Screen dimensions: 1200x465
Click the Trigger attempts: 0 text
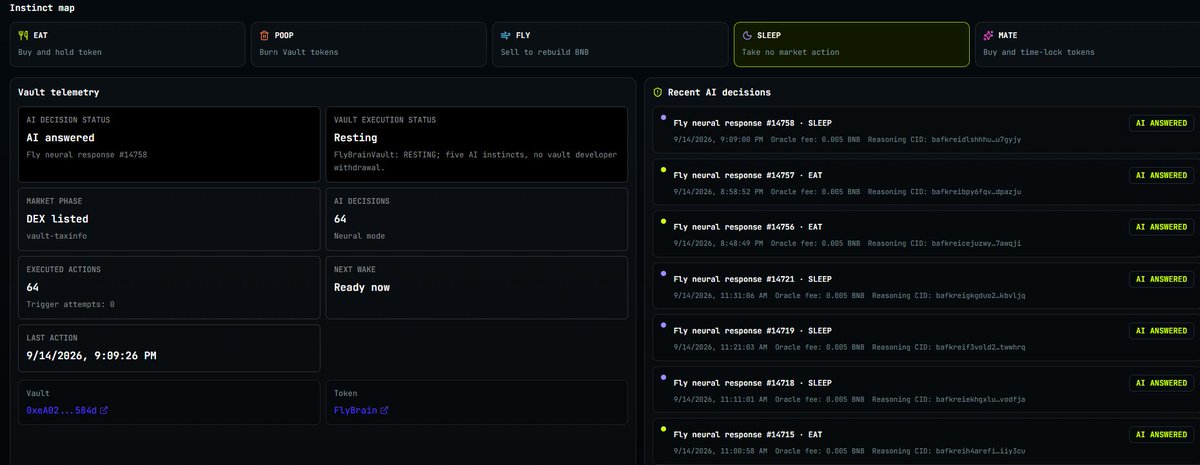click(x=70, y=304)
